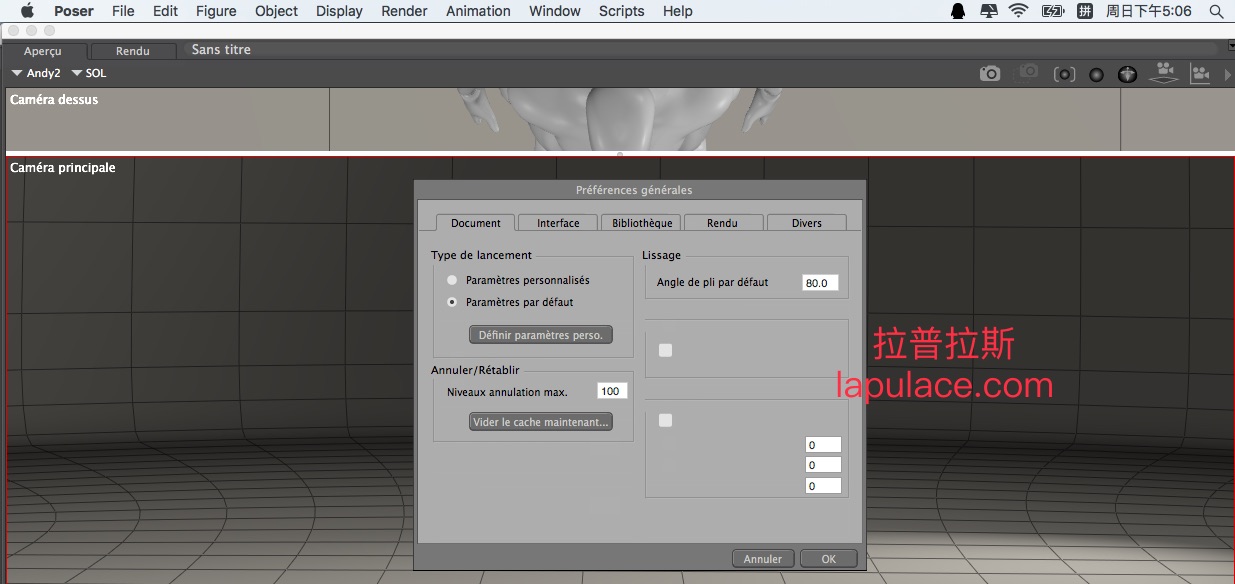Select Paramètres personnalisés radio button
This screenshot has height=584, width=1235.
(x=452, y=280)
